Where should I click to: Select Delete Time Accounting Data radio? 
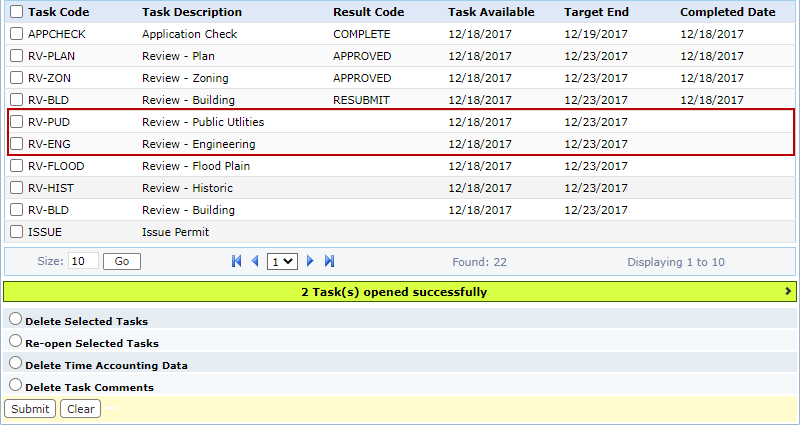pyautogui.click(x=15, y=364)
